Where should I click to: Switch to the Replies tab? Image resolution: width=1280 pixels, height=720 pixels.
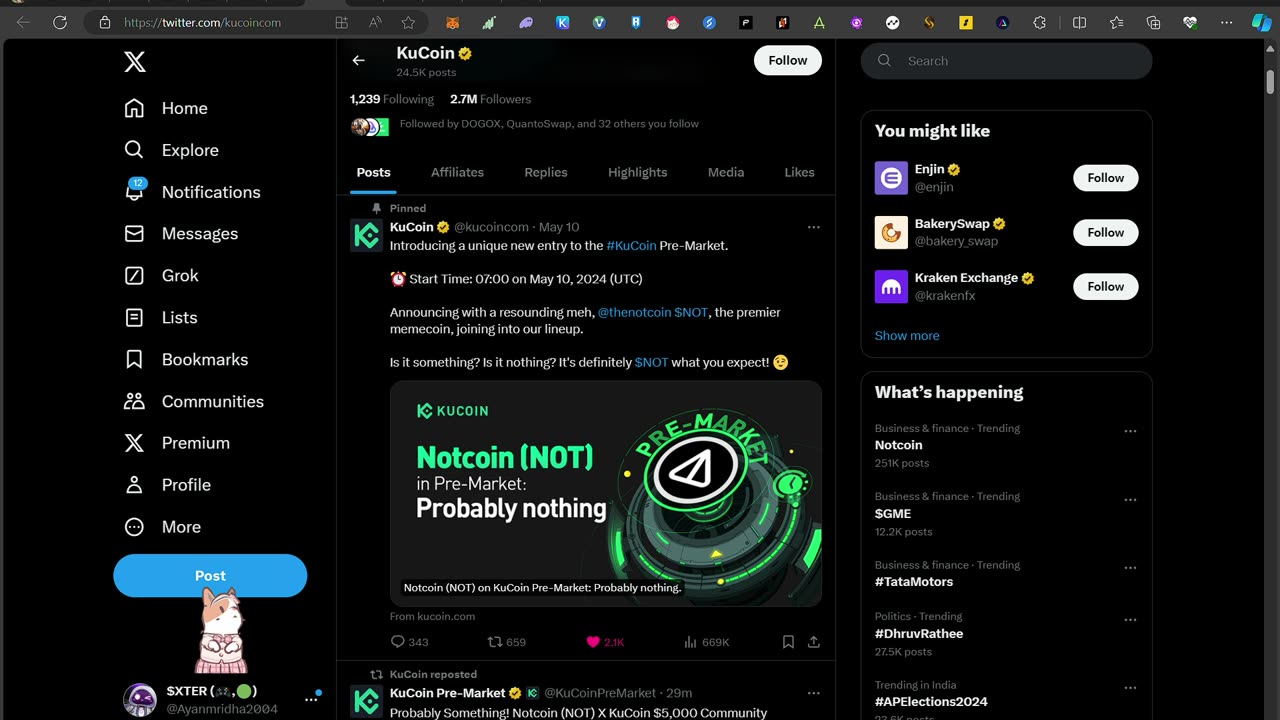click(546, 172)
